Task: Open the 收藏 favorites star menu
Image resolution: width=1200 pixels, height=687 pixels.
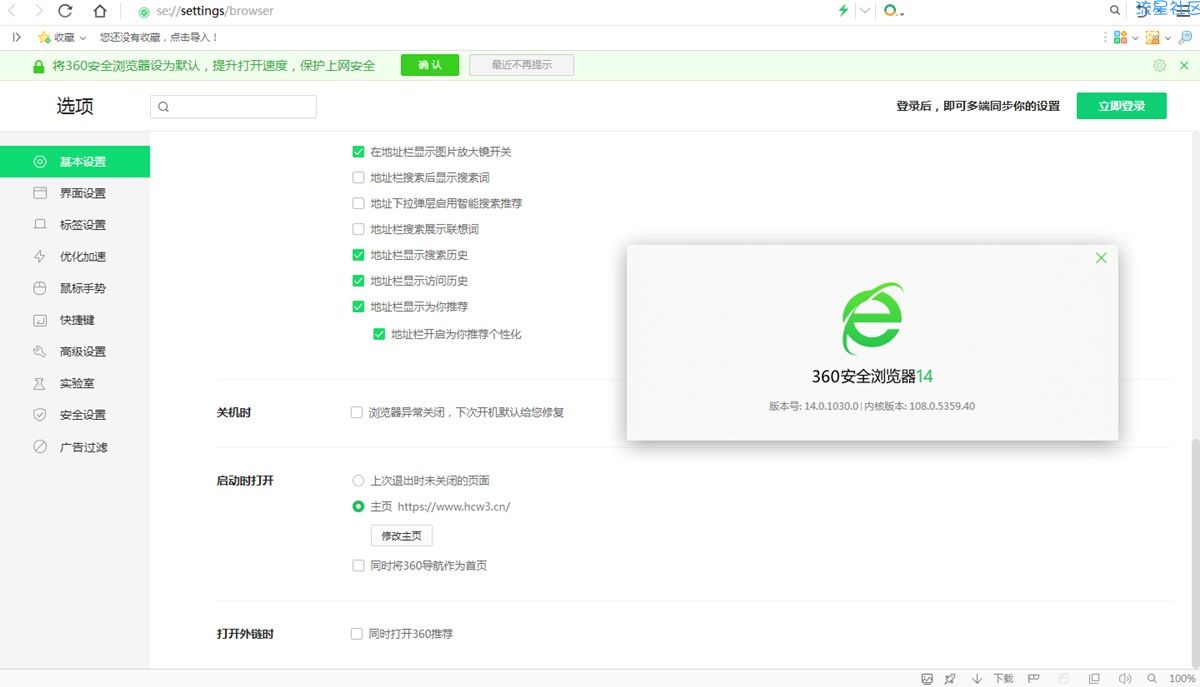Action: (x=62, y=37)
